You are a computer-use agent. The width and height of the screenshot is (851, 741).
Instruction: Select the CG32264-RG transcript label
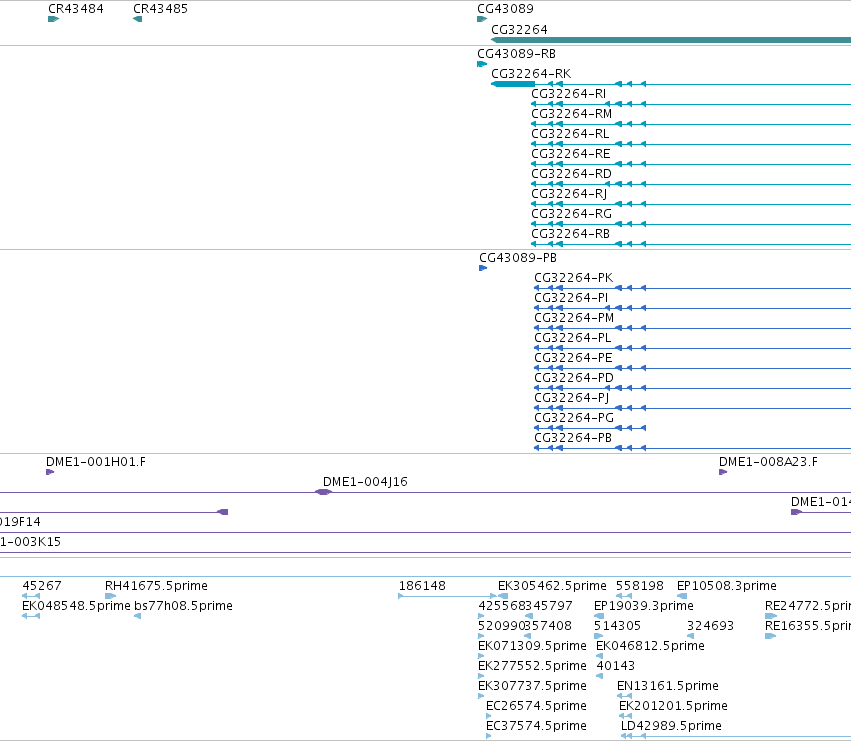[x=571, y=214]
